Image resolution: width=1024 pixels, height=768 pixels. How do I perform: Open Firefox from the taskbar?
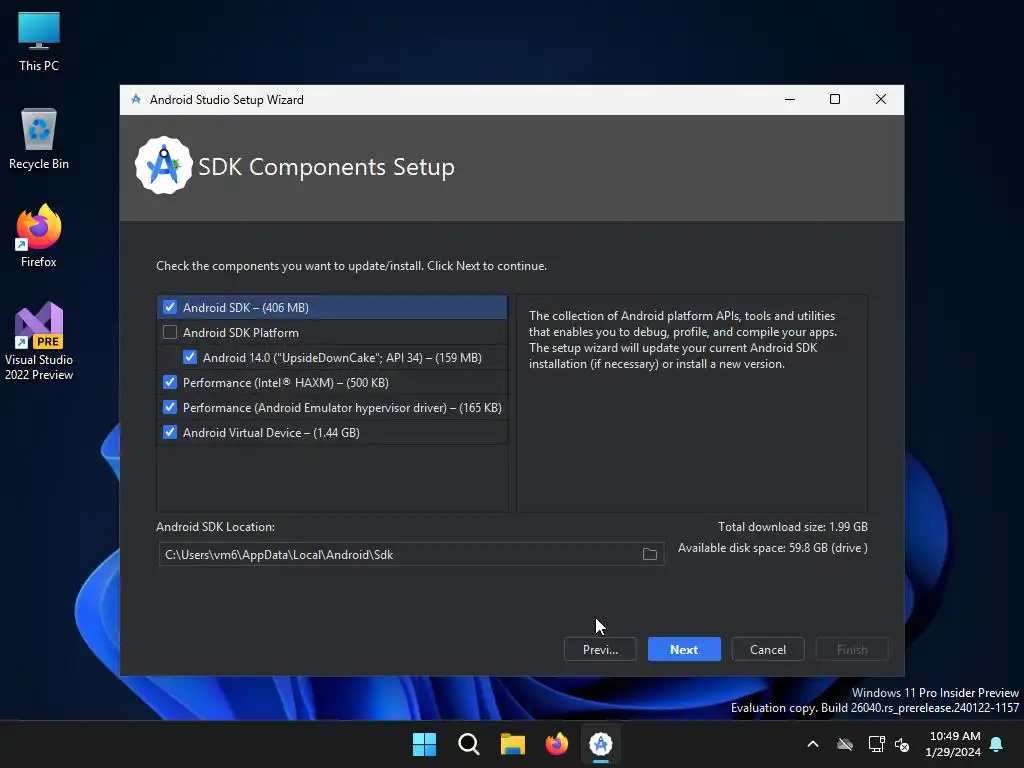[556, 744]
